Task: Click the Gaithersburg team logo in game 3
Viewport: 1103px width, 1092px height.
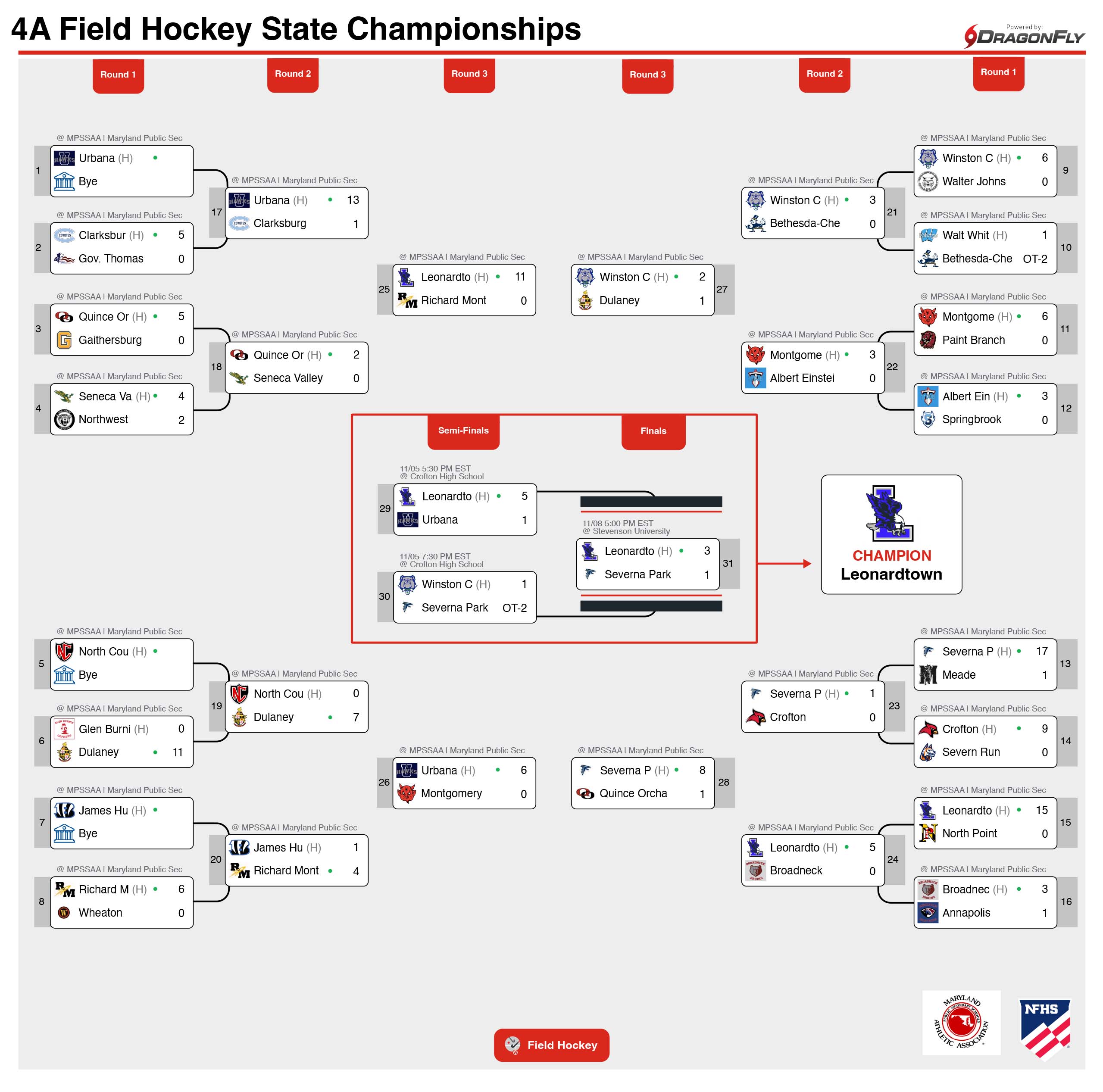Action: pyautogui.click(x=64, y=340)
